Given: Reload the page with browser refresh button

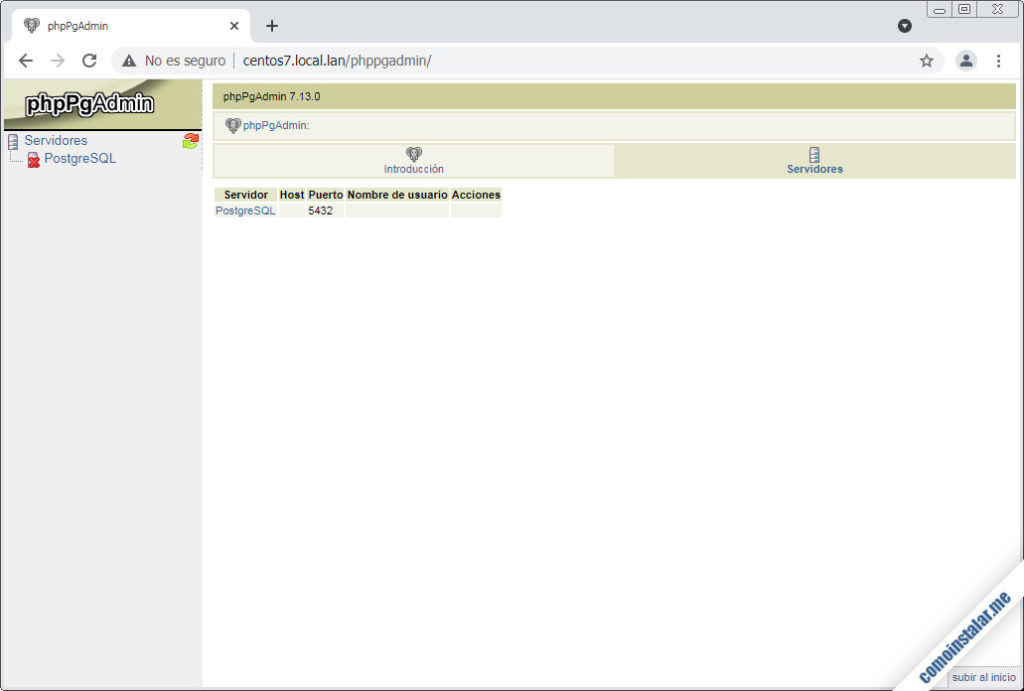Looking at the screenshot, I should point(89,61).
